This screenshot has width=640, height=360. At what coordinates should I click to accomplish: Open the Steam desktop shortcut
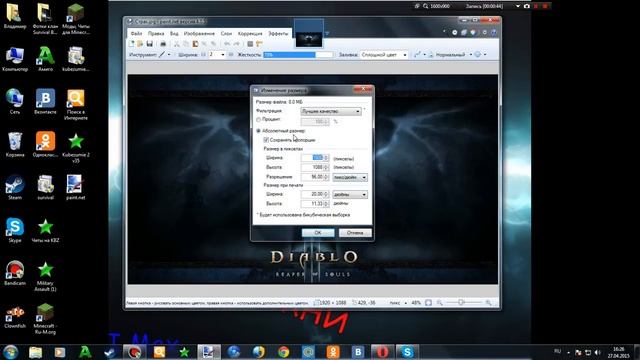tap(15, 187)
